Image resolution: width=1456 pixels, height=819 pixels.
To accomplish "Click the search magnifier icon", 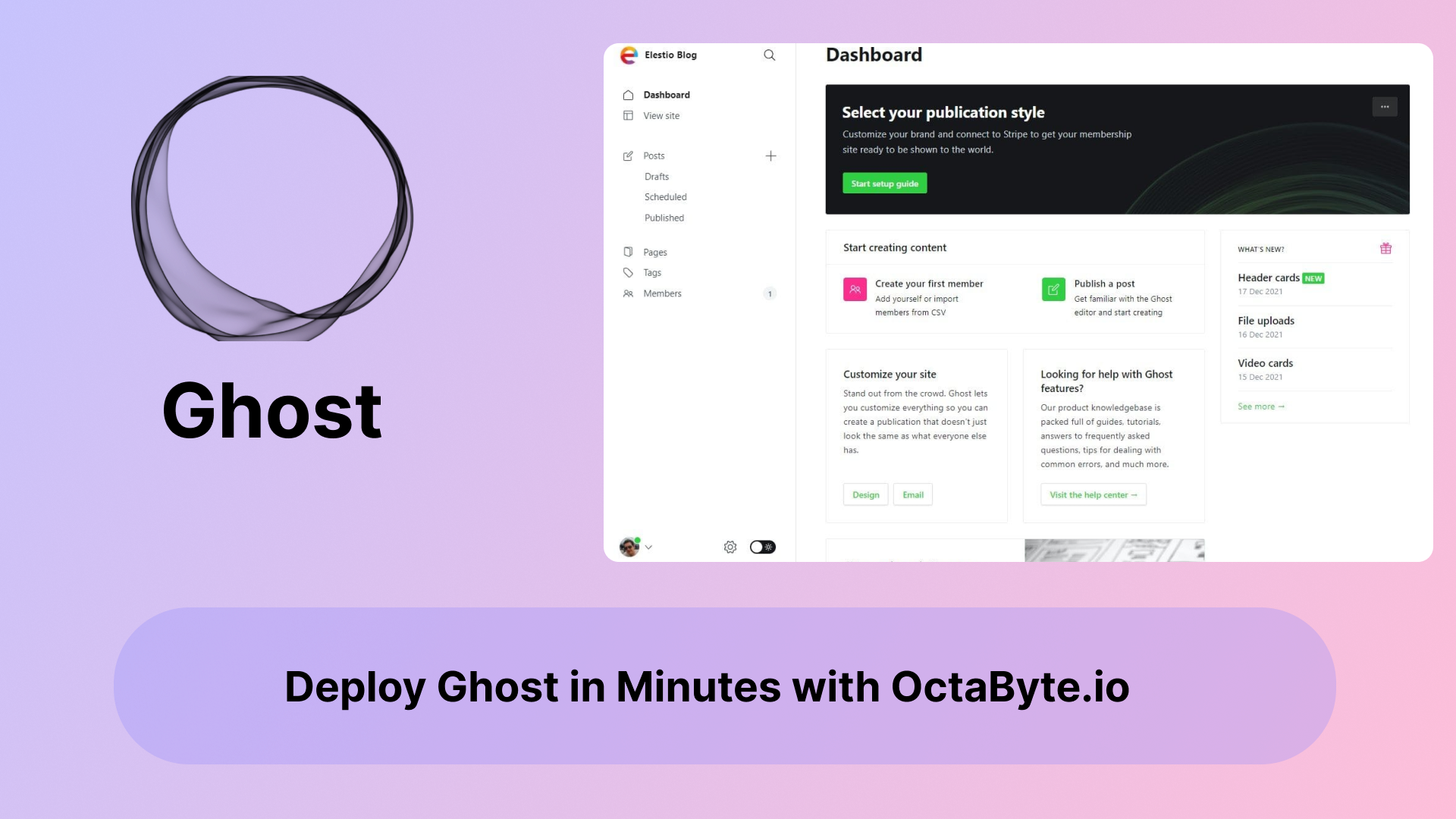I will pos(770,55).
